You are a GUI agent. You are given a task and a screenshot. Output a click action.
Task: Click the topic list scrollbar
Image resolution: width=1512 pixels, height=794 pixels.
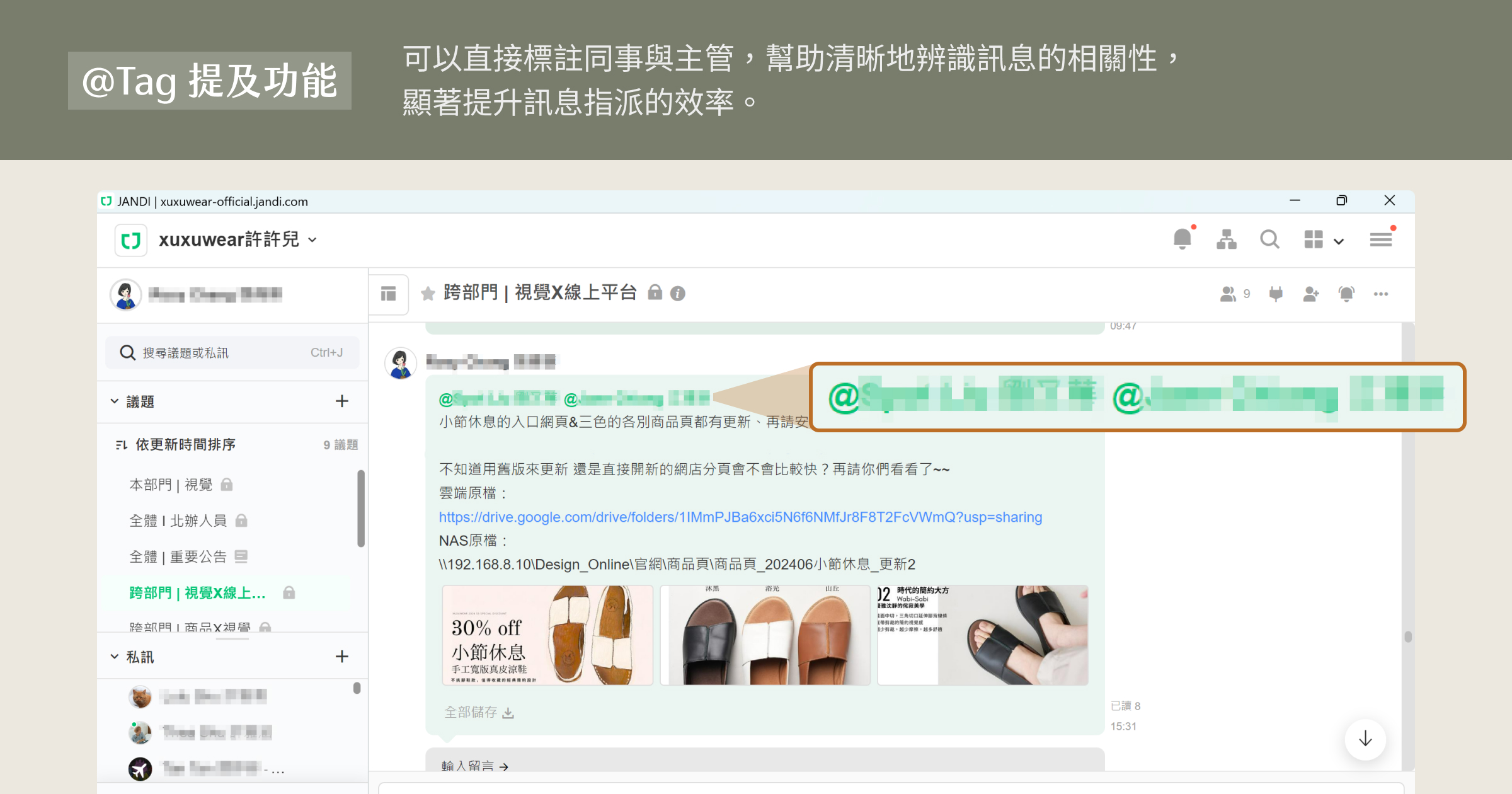(361, 508)
